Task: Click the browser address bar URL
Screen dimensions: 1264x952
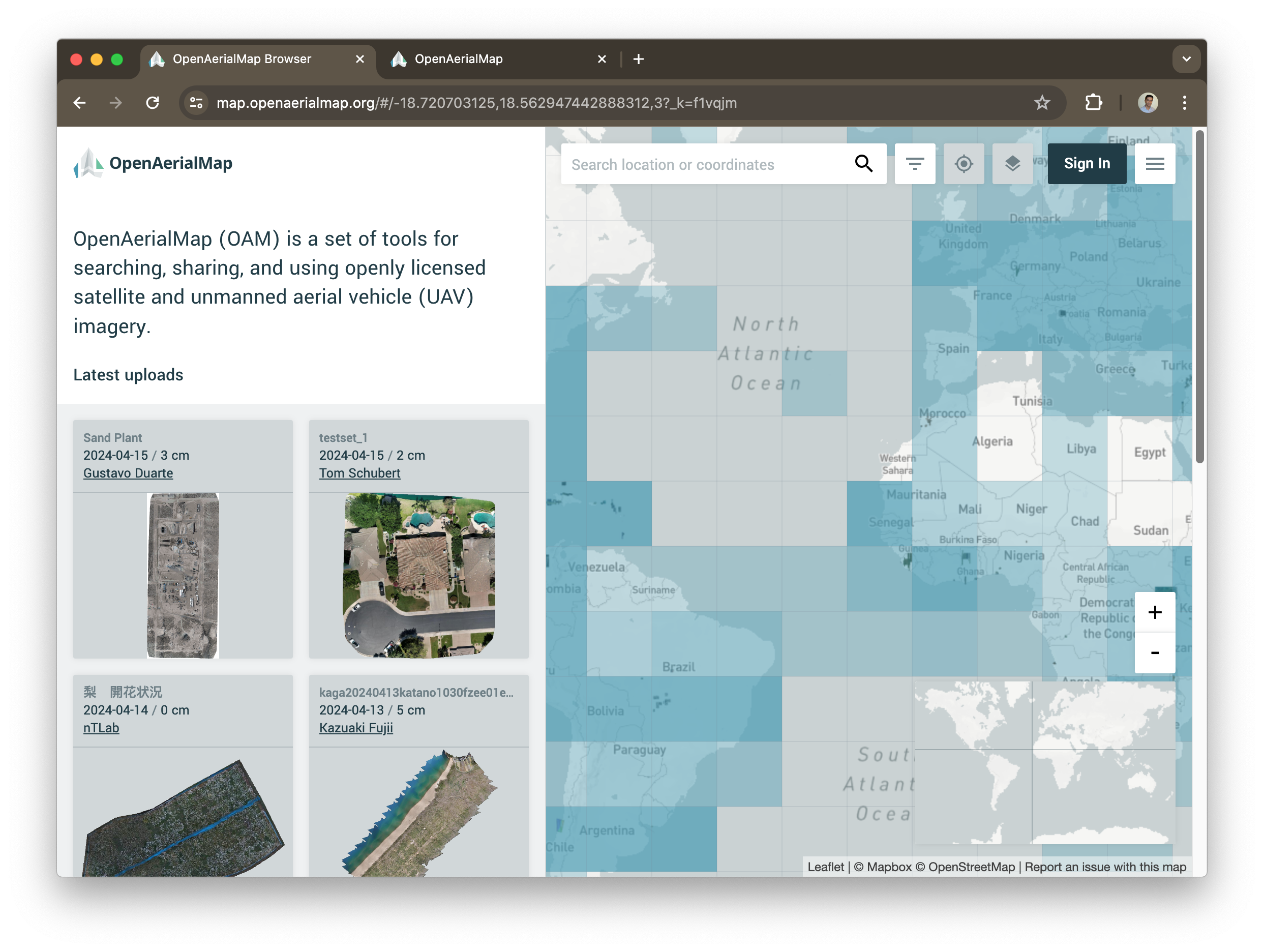Action: (476, 103)
